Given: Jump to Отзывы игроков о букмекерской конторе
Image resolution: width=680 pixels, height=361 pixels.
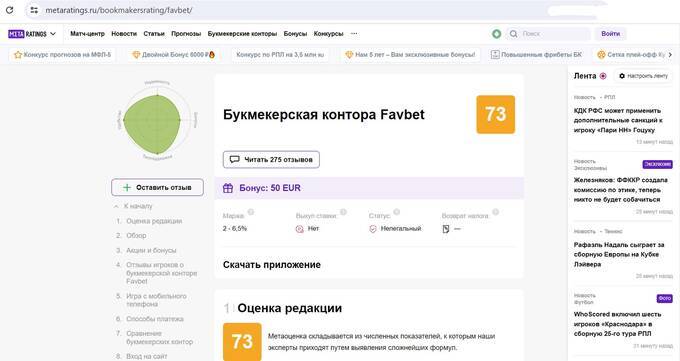Looking at the screenshot, I should 161,273.
